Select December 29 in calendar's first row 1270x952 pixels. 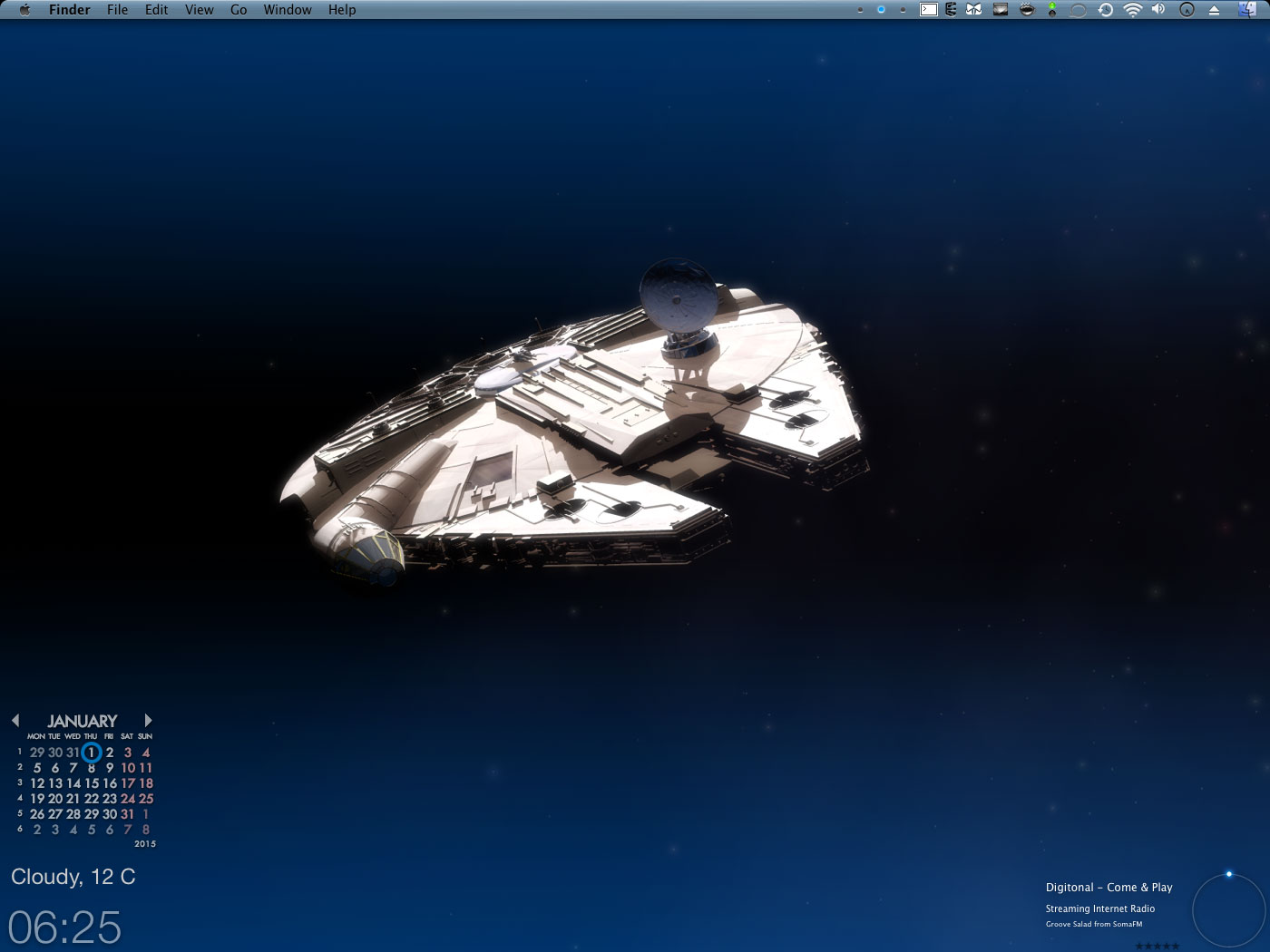[37, 753]
